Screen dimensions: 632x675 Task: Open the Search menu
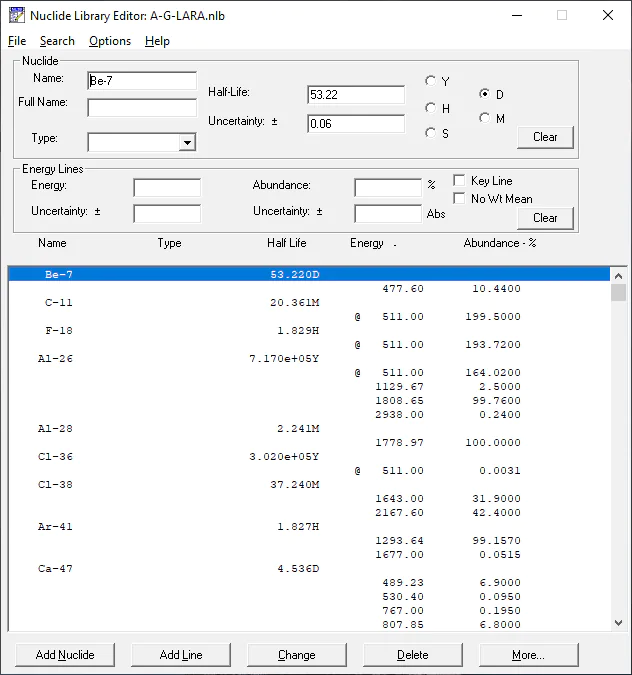point(57,41)
